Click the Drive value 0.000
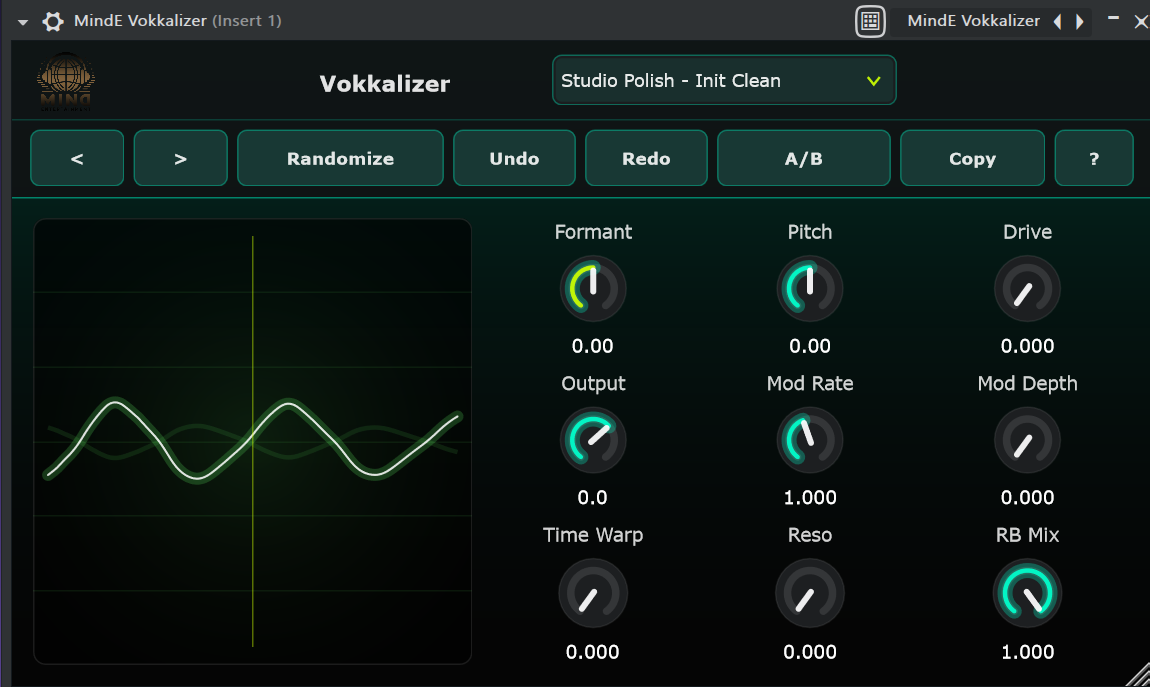1150x687 pixels. tap(1028, 346)
